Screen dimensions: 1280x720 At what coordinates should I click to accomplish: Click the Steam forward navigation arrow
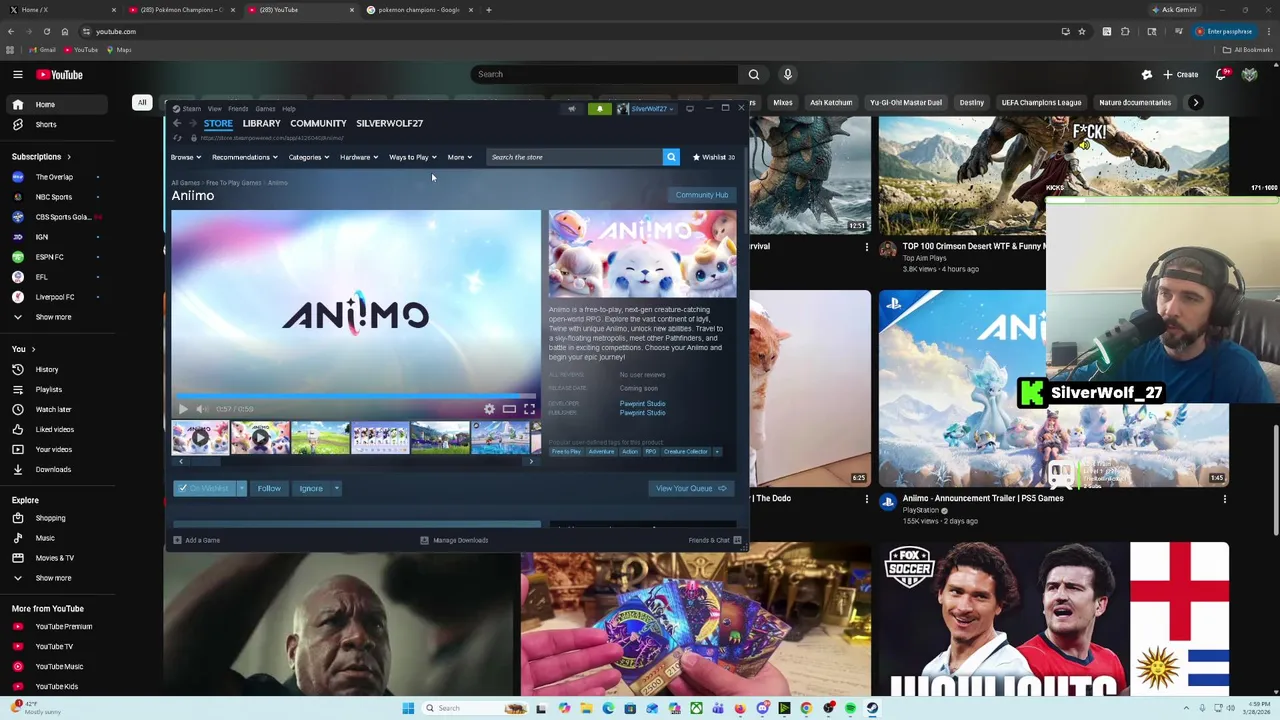point(192,123)
